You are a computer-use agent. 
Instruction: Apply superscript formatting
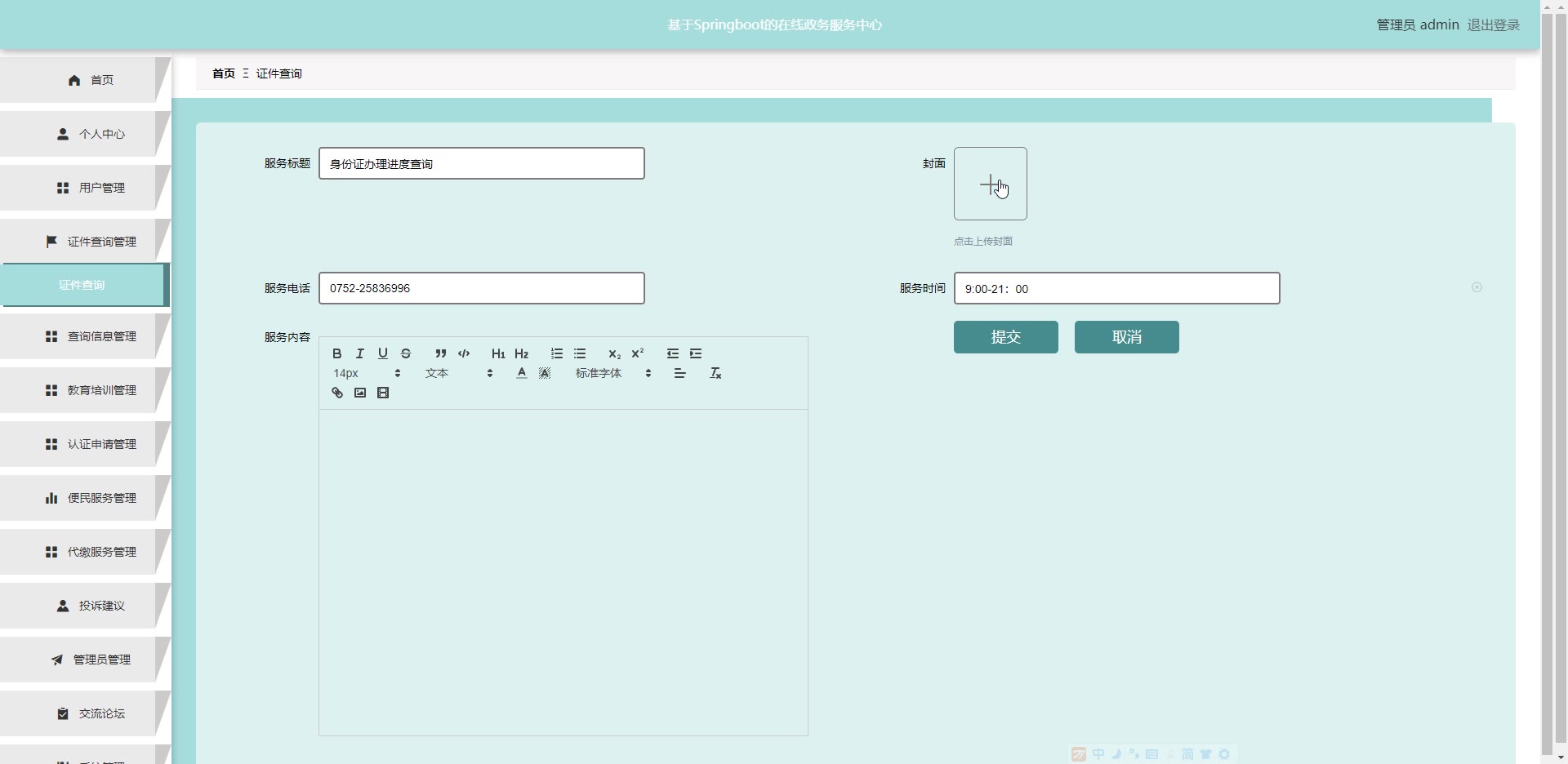tap(638, 353)
